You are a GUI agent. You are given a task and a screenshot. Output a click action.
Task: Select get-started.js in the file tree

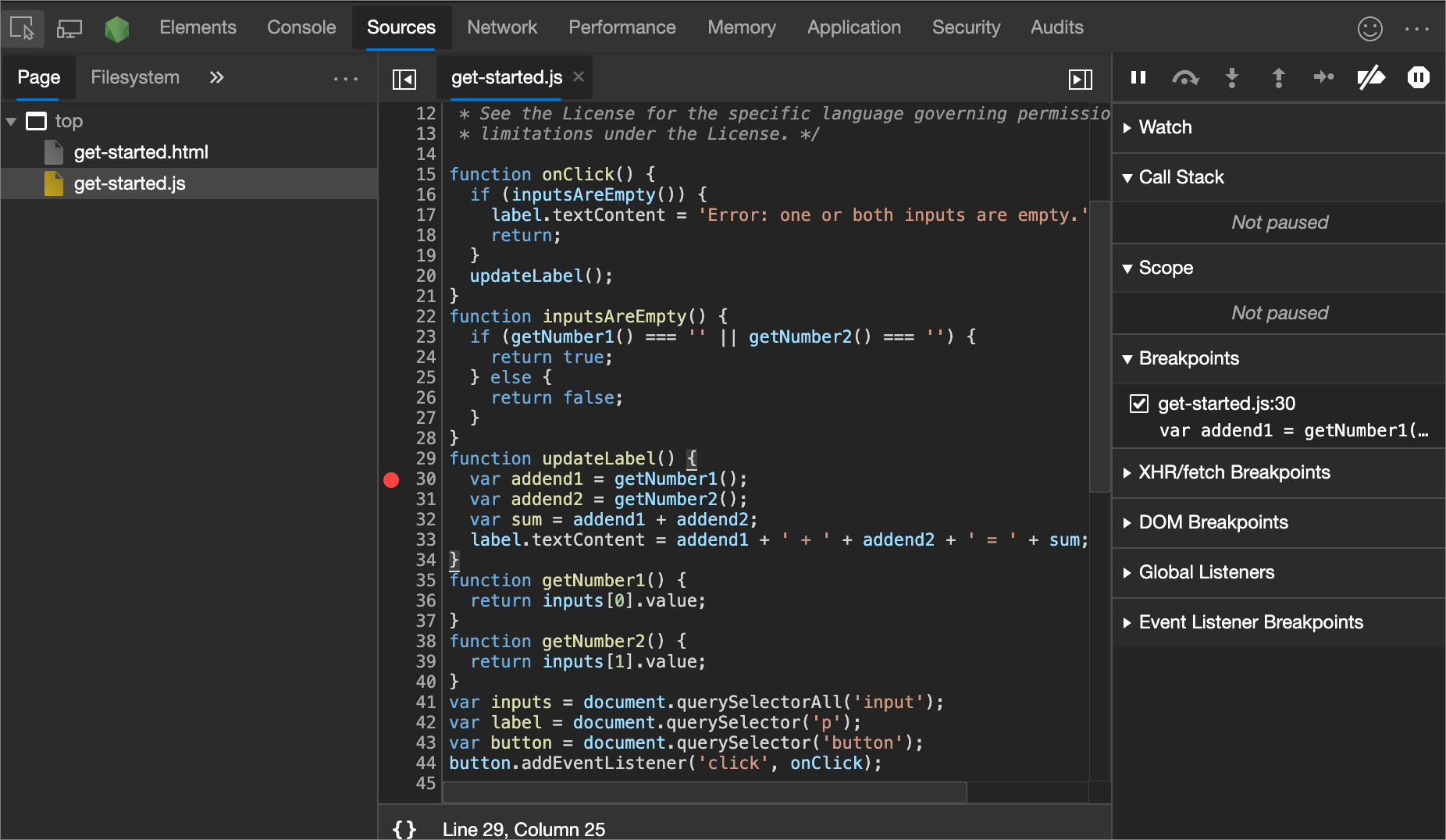pos(130,183)
